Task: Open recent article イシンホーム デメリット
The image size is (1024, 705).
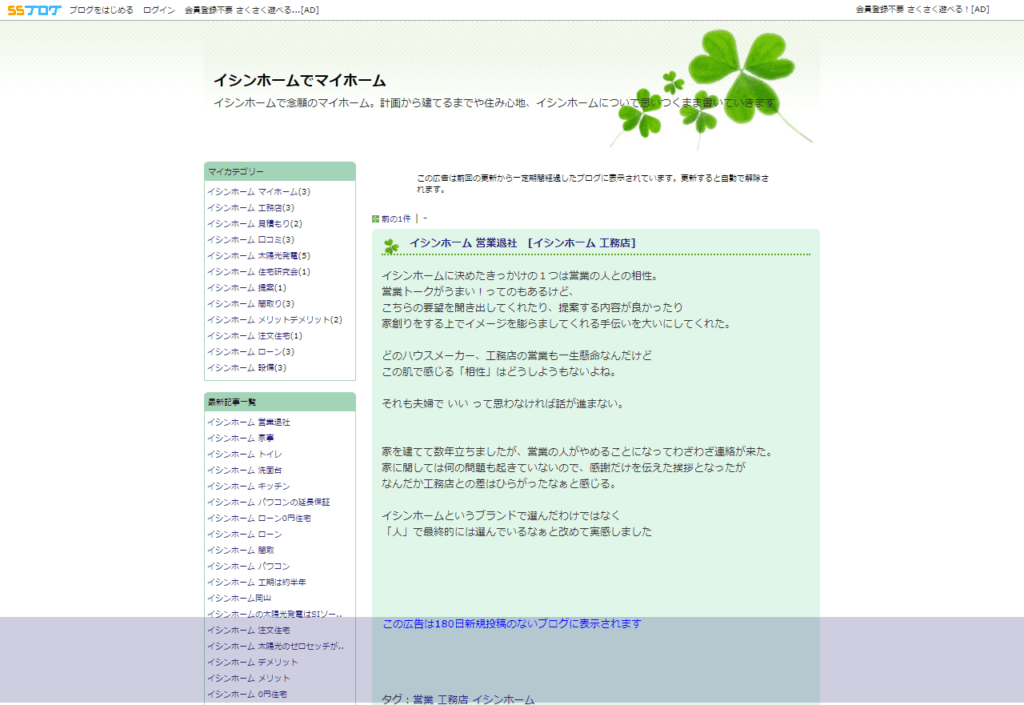Action: tap(253, 662)
